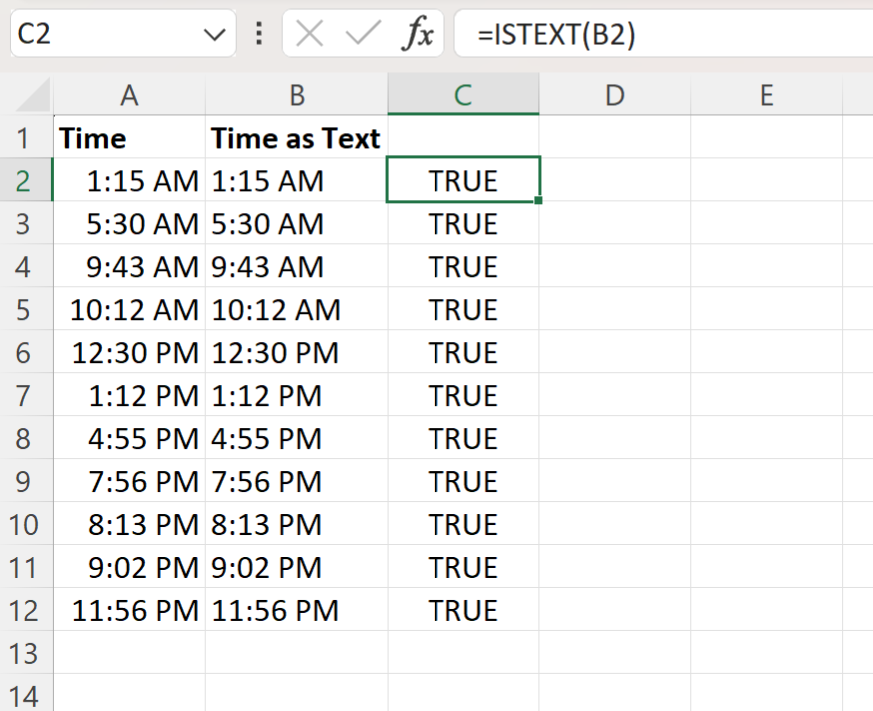Select column header E
Screen dimensions: 873x711
point(766,95)
